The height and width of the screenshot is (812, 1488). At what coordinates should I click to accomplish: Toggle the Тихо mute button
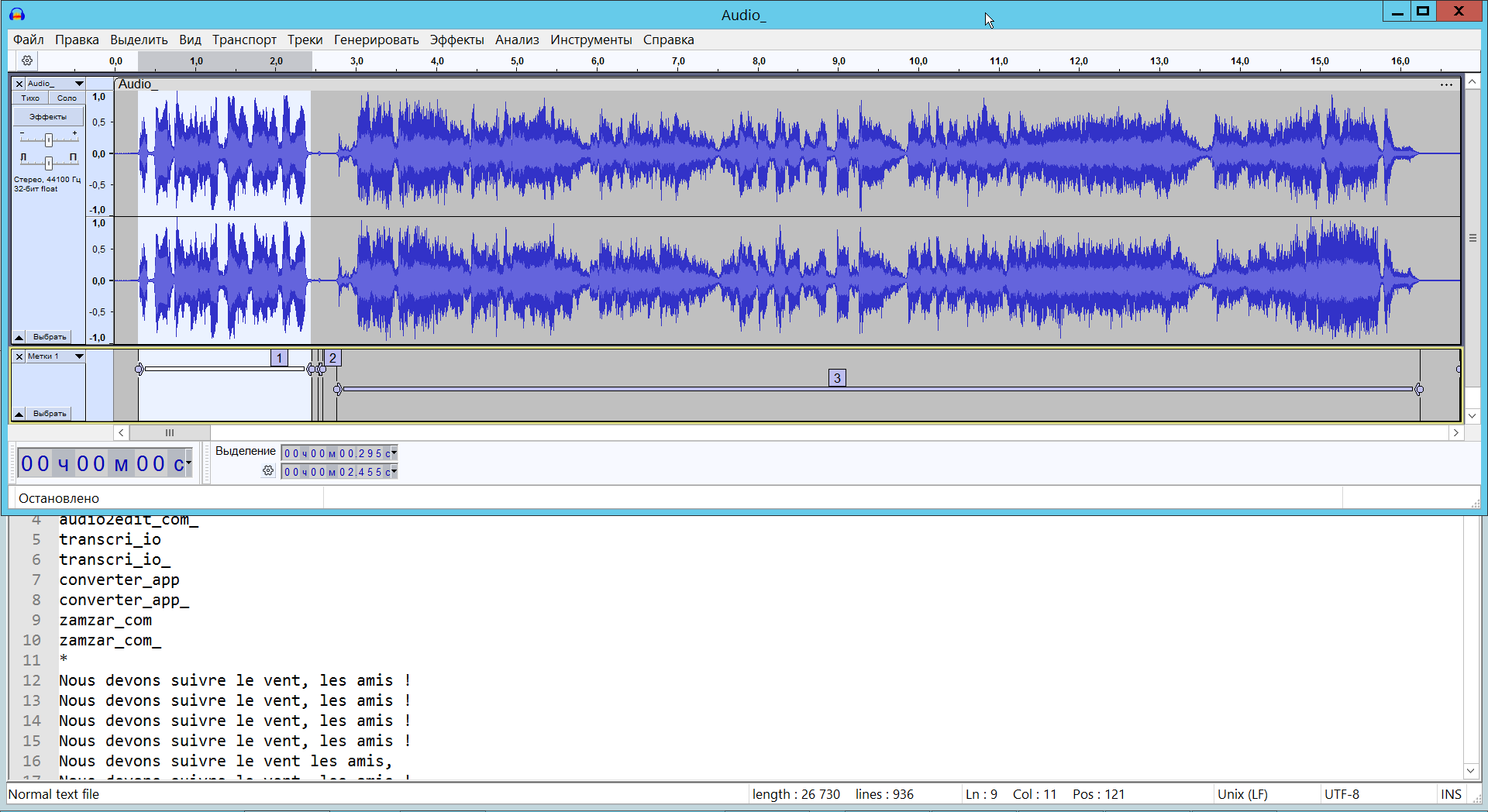tap(30, 98)
